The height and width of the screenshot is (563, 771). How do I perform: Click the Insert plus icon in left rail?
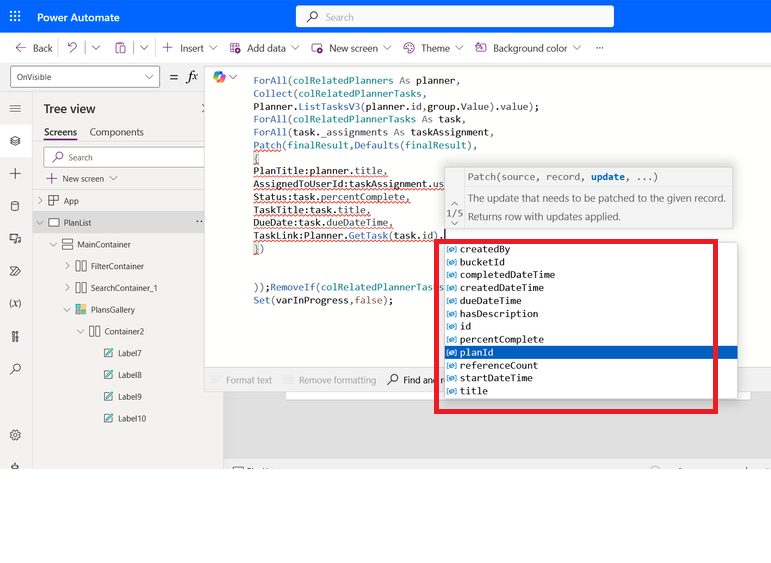tap(15, 174)
